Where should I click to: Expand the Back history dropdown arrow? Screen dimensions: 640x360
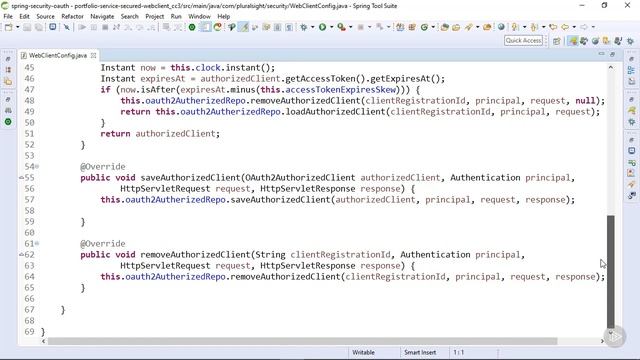[574, 27]
